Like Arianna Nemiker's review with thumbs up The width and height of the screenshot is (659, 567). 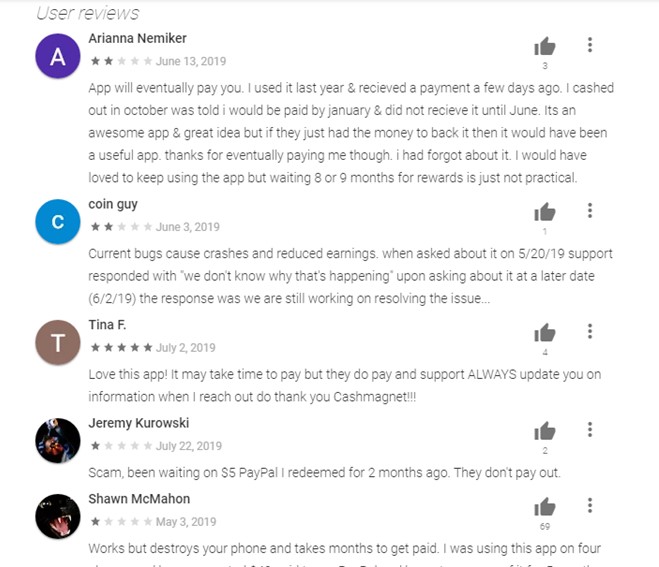coord(545,46)
